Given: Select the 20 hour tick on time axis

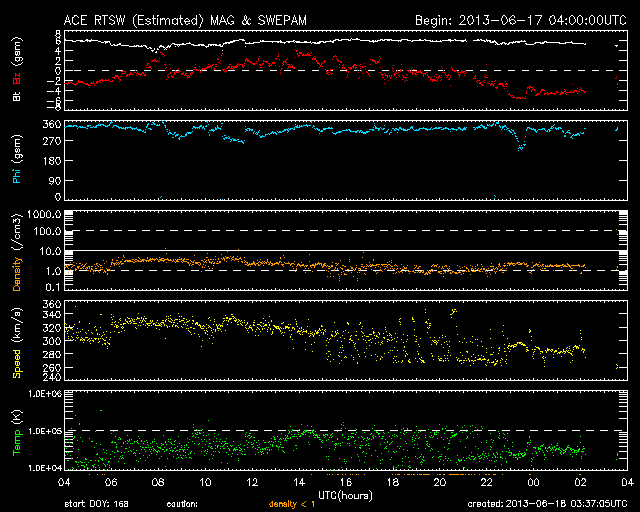Looking at the screenshot, I should tap(440, 482).
